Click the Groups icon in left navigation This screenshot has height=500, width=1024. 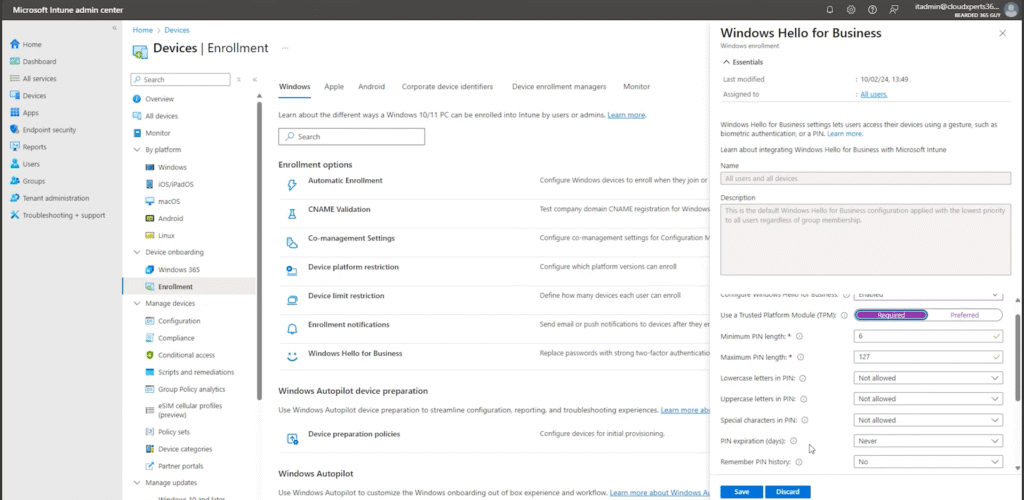tap(14, 181)
